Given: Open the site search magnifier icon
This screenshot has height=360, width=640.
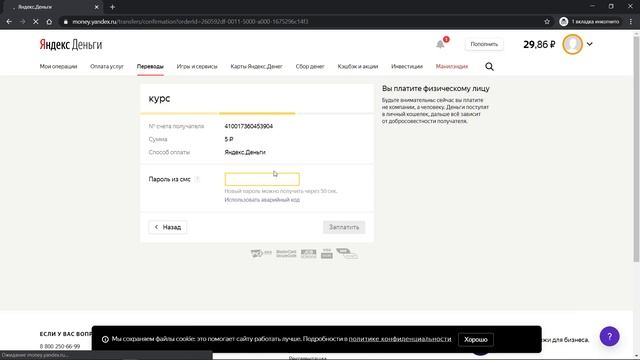Looking at the screenshot, I should tap(489, 67).
